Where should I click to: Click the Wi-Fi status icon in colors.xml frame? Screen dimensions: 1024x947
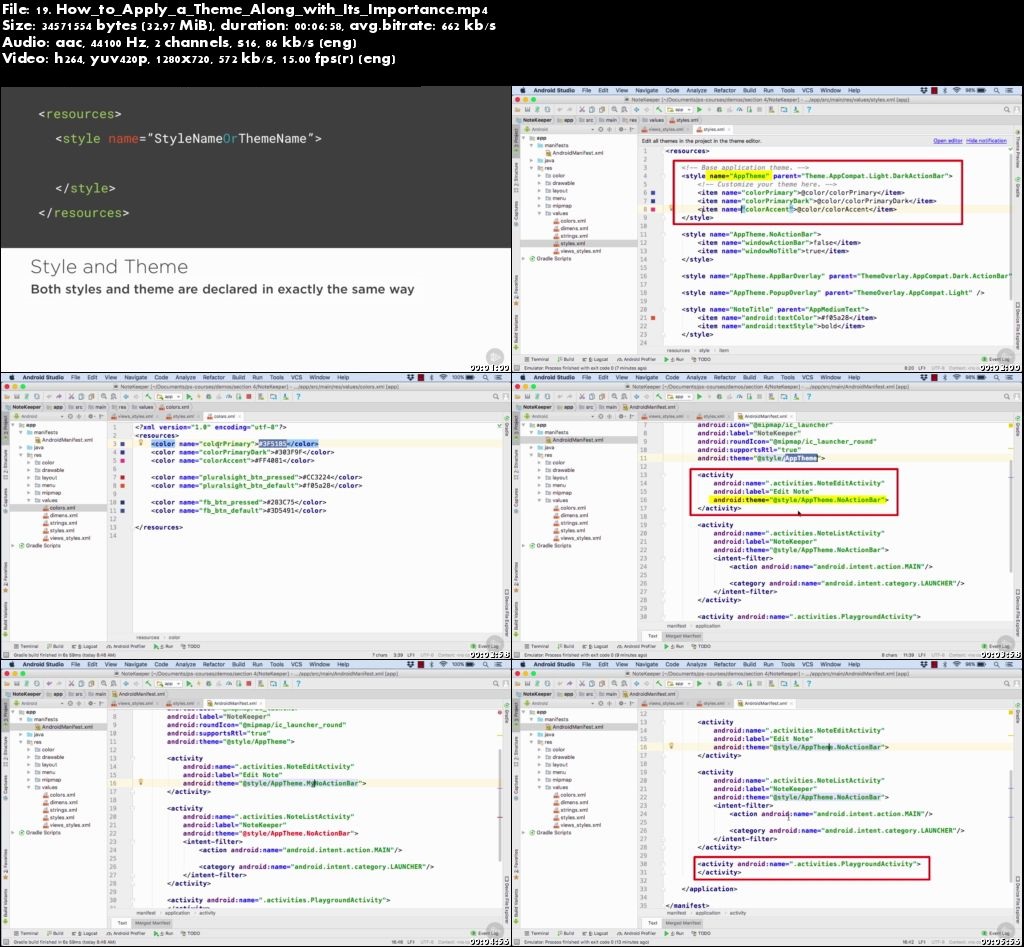click(443, 377)
